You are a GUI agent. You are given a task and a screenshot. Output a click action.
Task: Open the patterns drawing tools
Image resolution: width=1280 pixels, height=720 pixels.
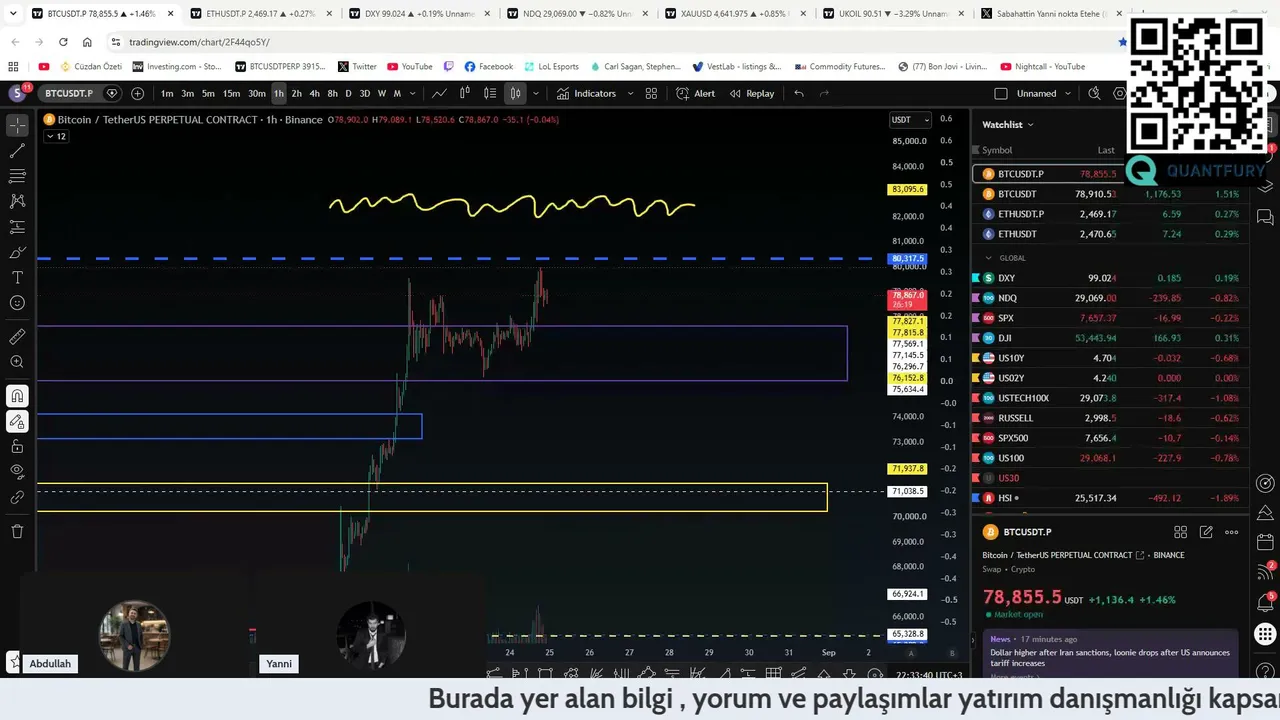pos(17,201)
